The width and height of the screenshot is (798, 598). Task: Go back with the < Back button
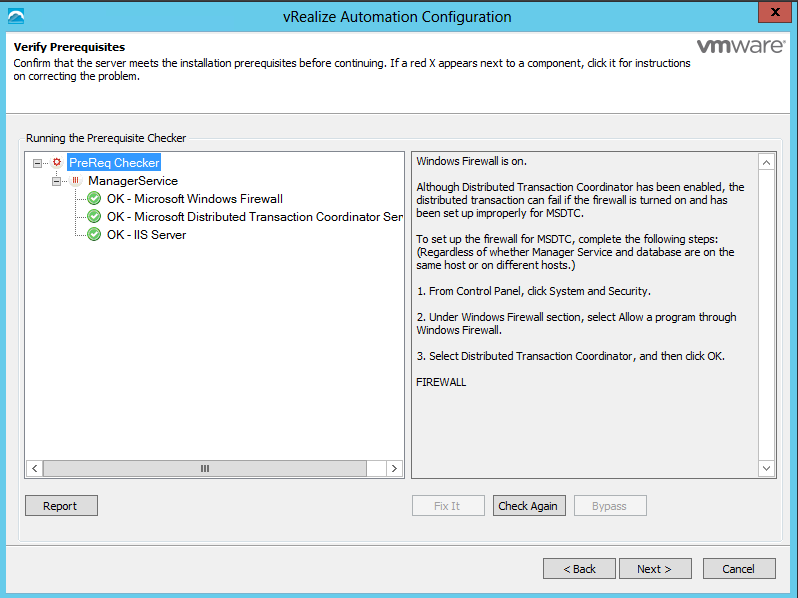[579, 568]
